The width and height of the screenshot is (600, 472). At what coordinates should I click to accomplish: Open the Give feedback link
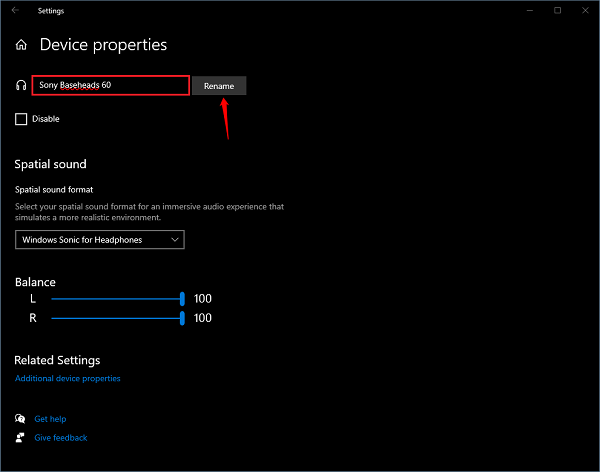point(61,438)
